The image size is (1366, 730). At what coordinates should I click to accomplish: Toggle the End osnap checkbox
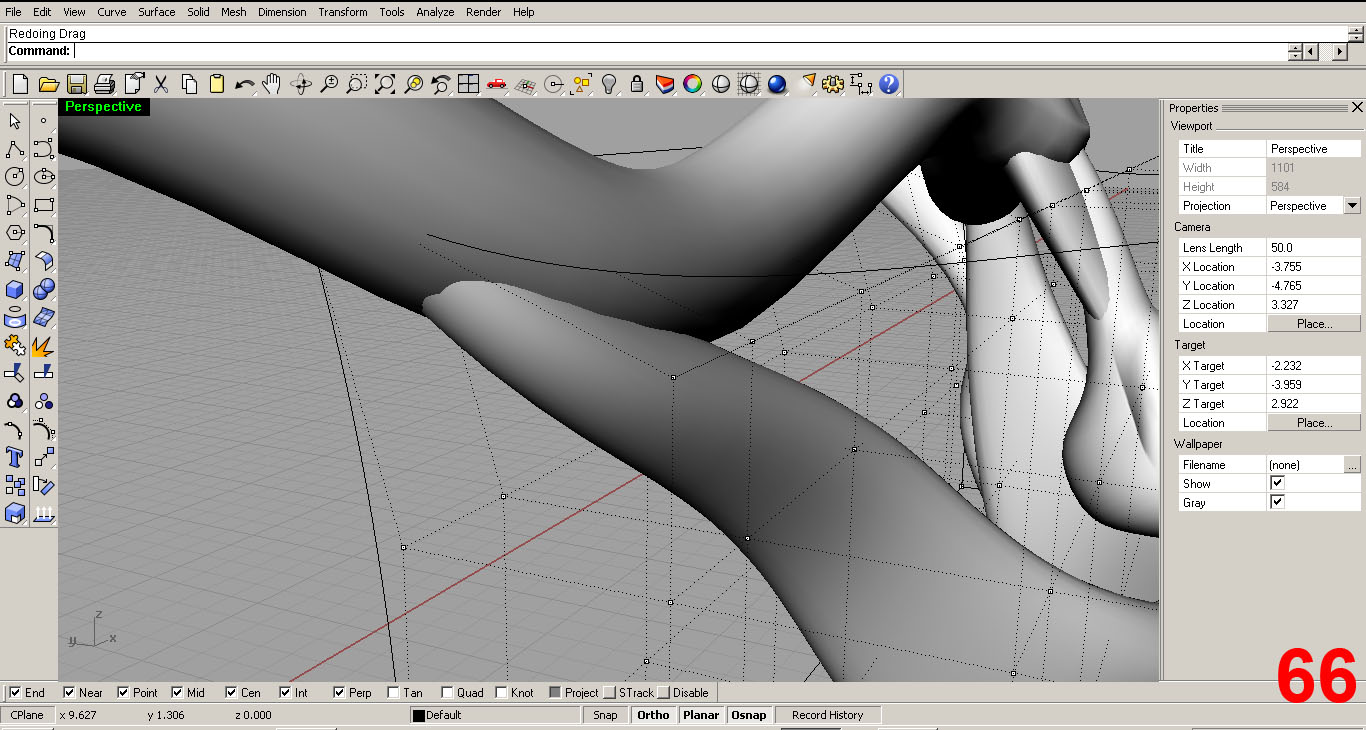[x=15, y=692]
